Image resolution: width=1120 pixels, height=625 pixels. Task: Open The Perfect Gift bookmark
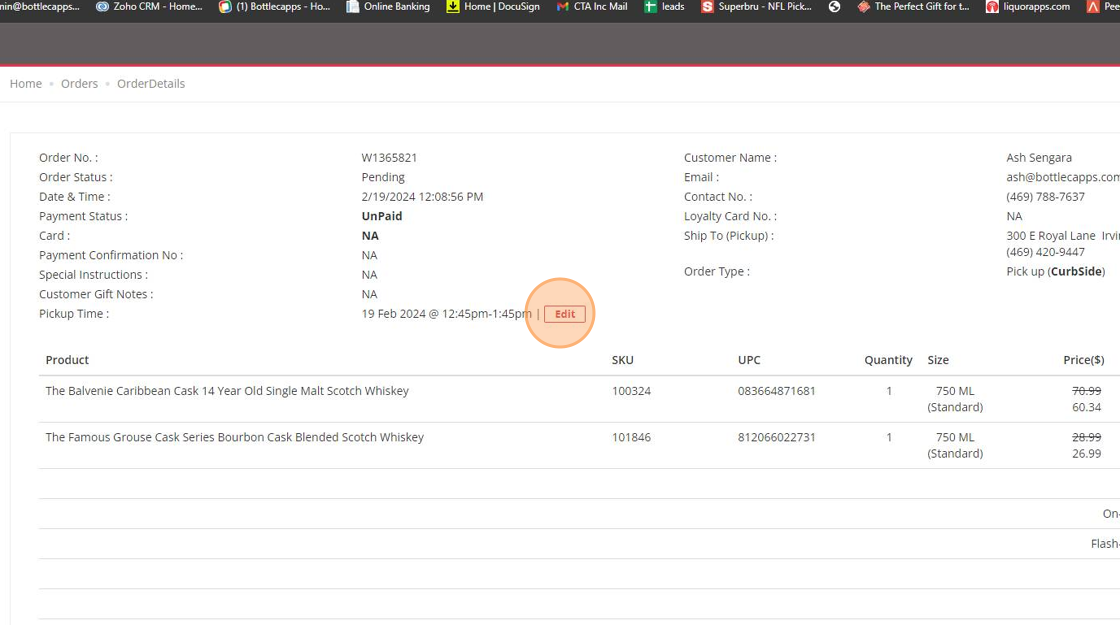tap(914, 6)
